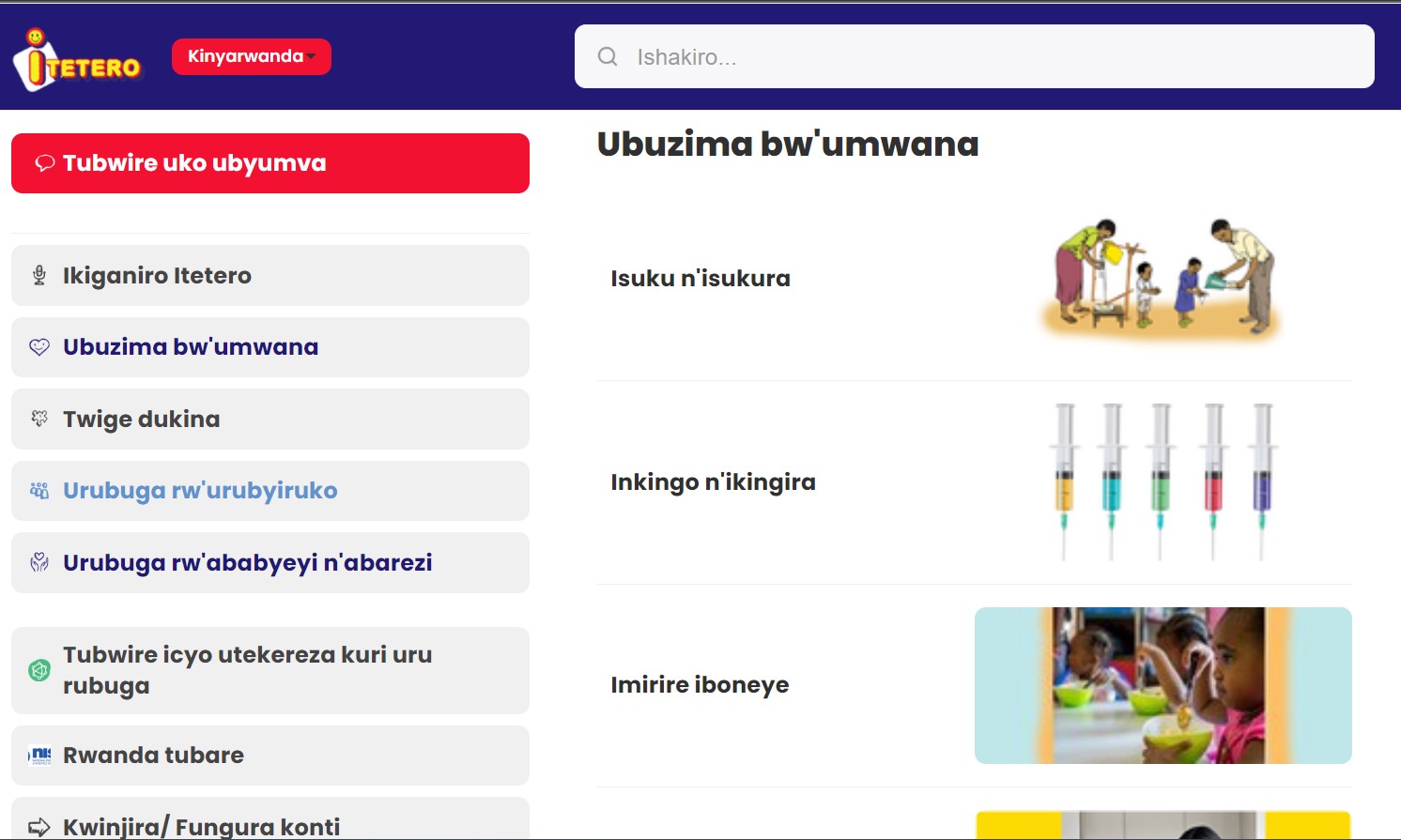The image size is (1401, 840).
Task: Click the search magnifier icon
Action: click(608, 56)
